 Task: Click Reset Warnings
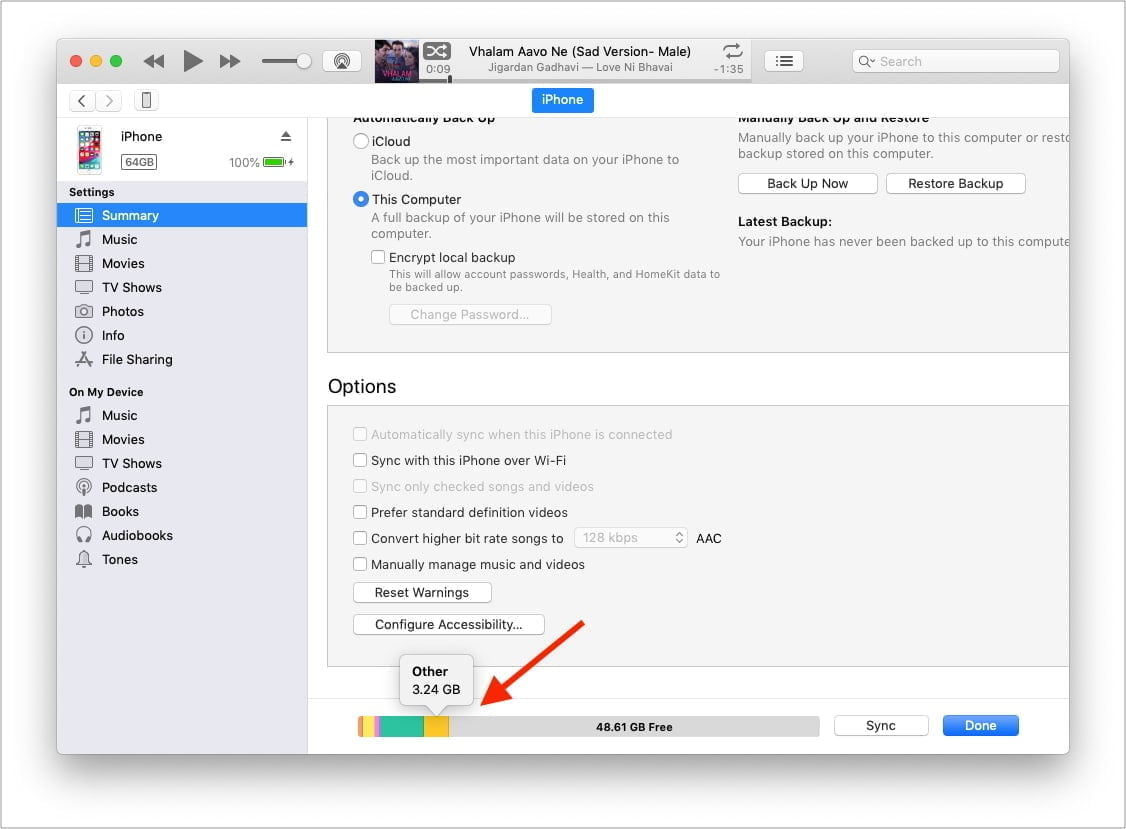pyautogui.click(x=422, y=593)
